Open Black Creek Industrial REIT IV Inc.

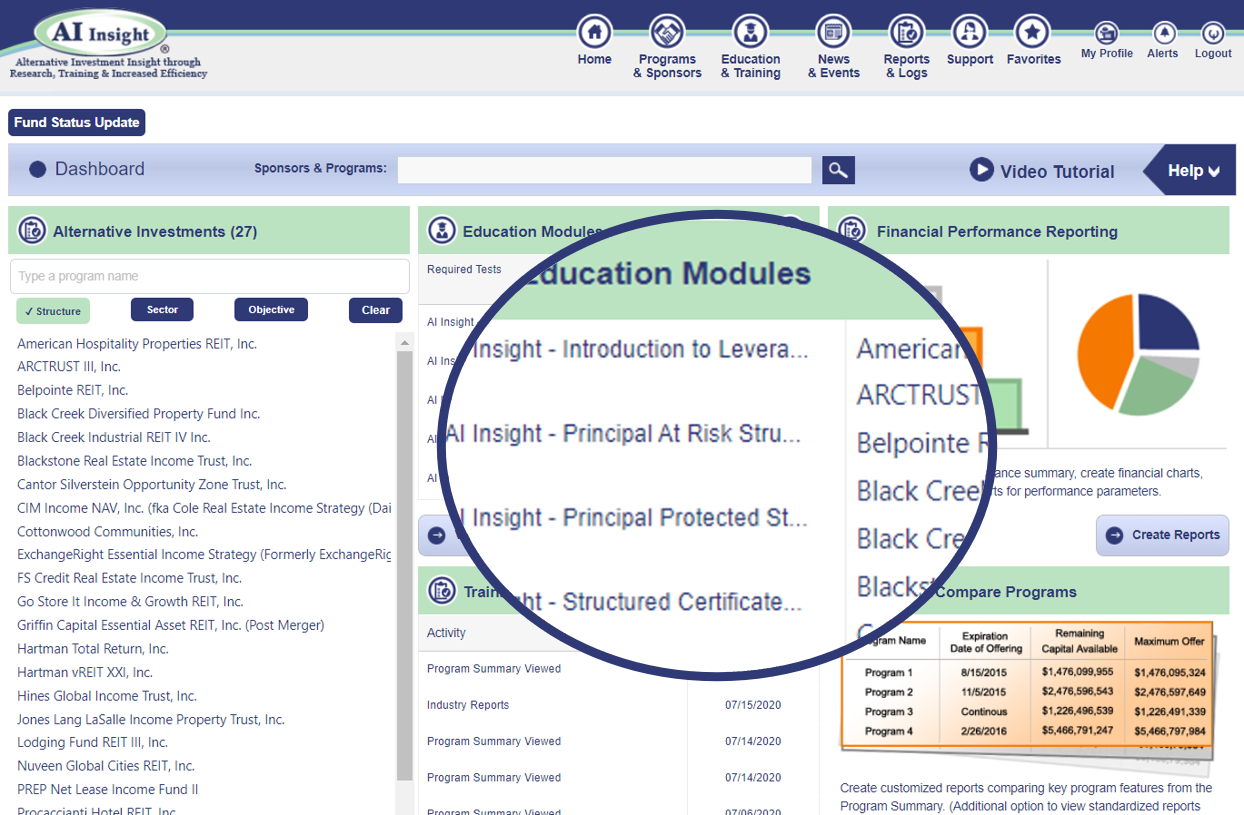[x=114, y=437]
